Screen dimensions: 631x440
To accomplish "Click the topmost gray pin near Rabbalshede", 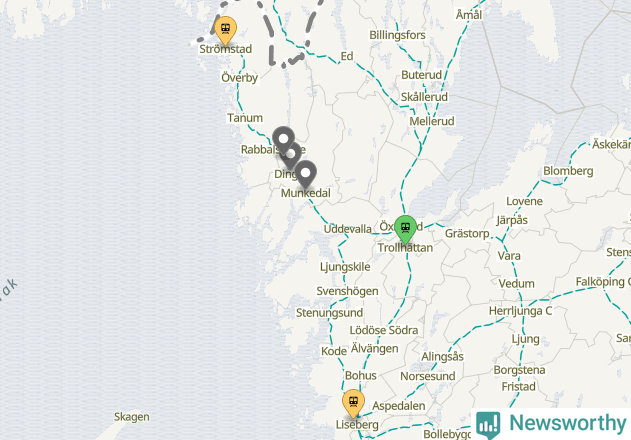I will (283, 139).
